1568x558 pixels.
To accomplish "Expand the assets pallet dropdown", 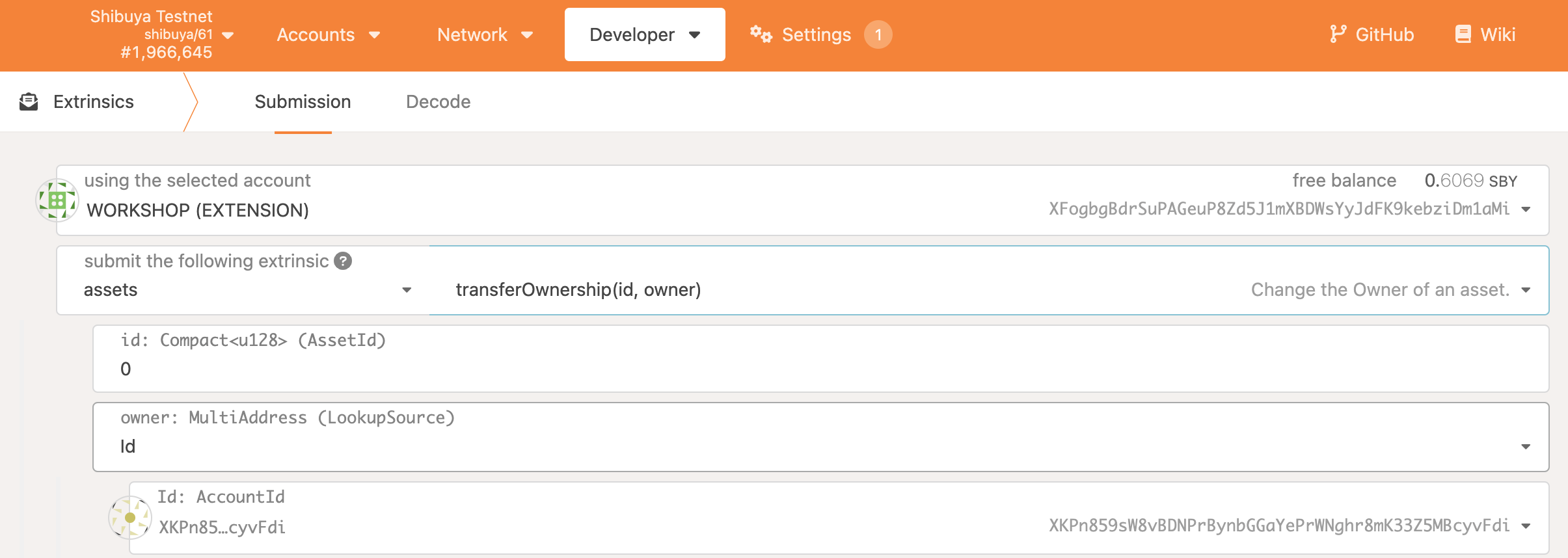I will pos(407,290).
